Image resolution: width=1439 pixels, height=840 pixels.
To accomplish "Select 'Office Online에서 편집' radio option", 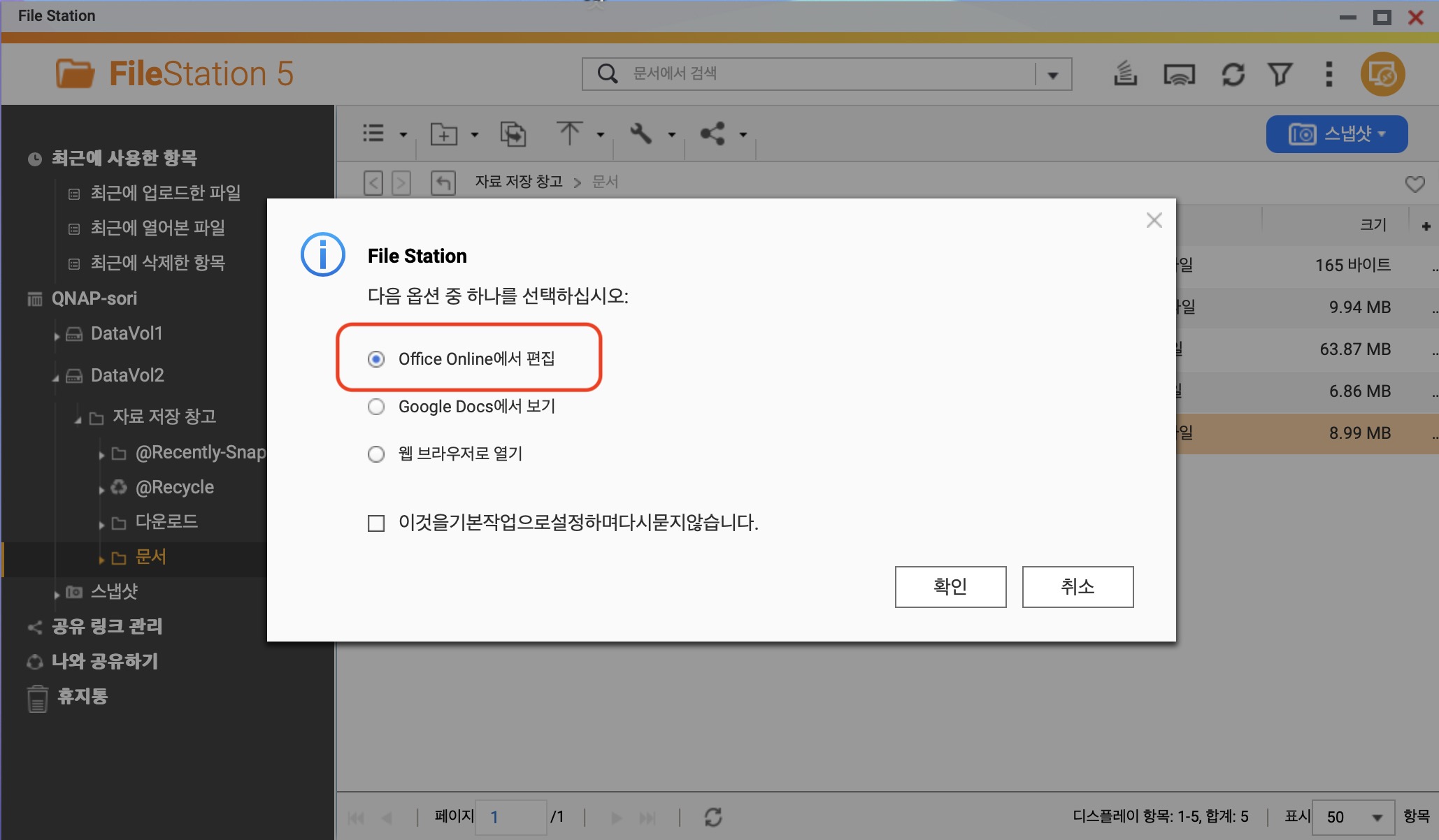I will coord(376,359).
